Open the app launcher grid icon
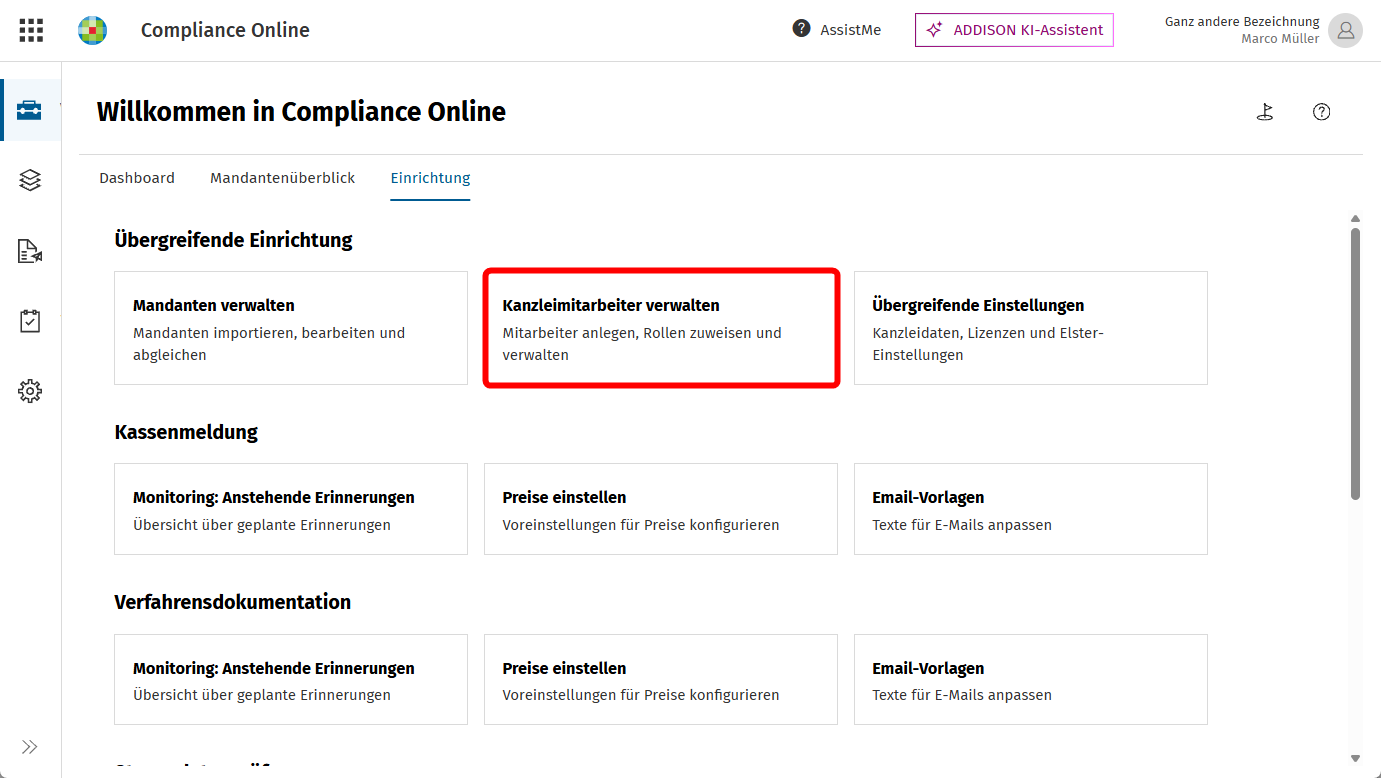 pos(31,30)
